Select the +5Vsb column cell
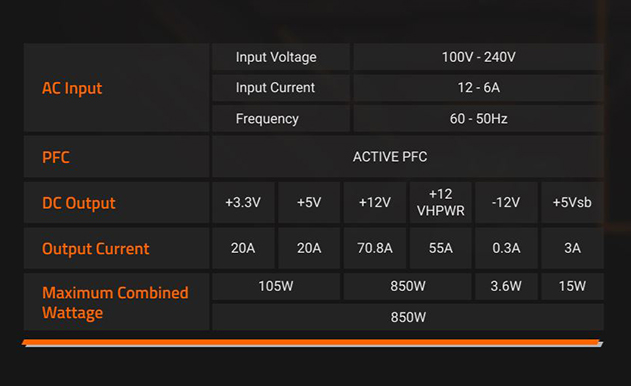Image resolution: width=631 pixels, height=386 pixels. [x=572, y=202]
